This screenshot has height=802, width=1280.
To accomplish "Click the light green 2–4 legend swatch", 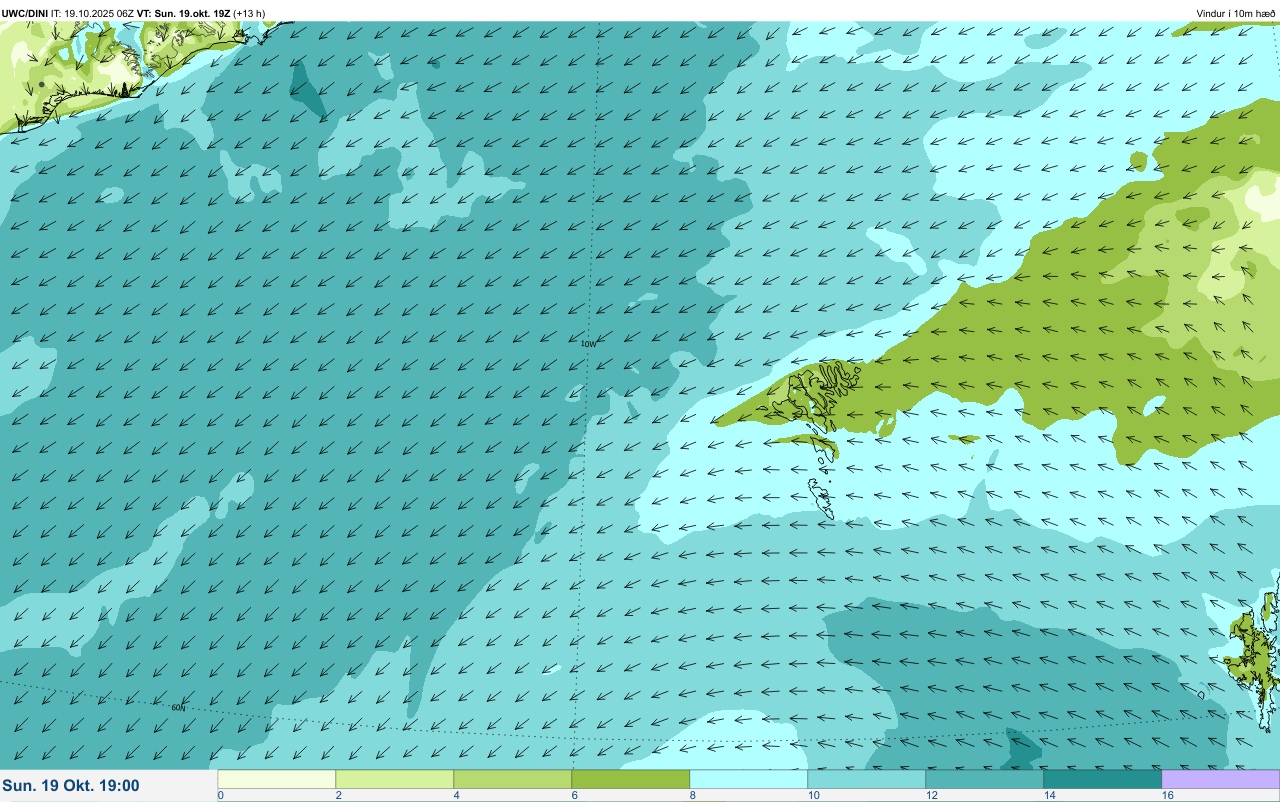I will click(395, 779).
